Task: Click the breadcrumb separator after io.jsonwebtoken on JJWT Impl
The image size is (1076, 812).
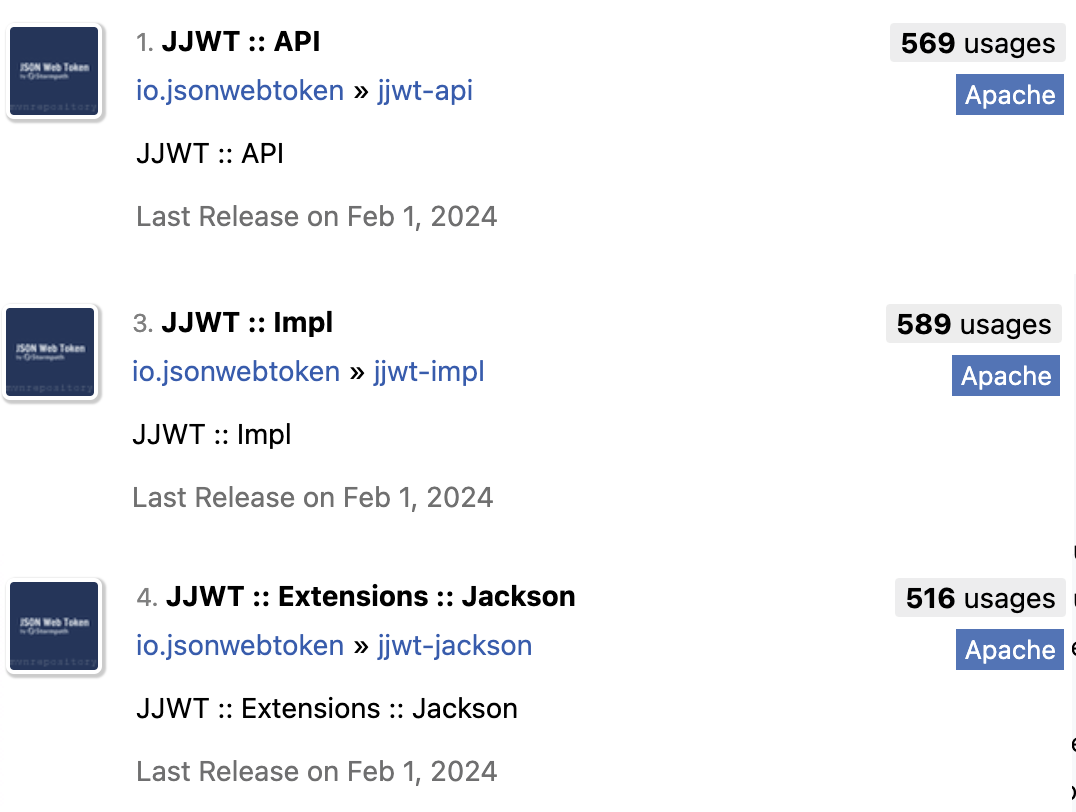Action: point(357,371)
